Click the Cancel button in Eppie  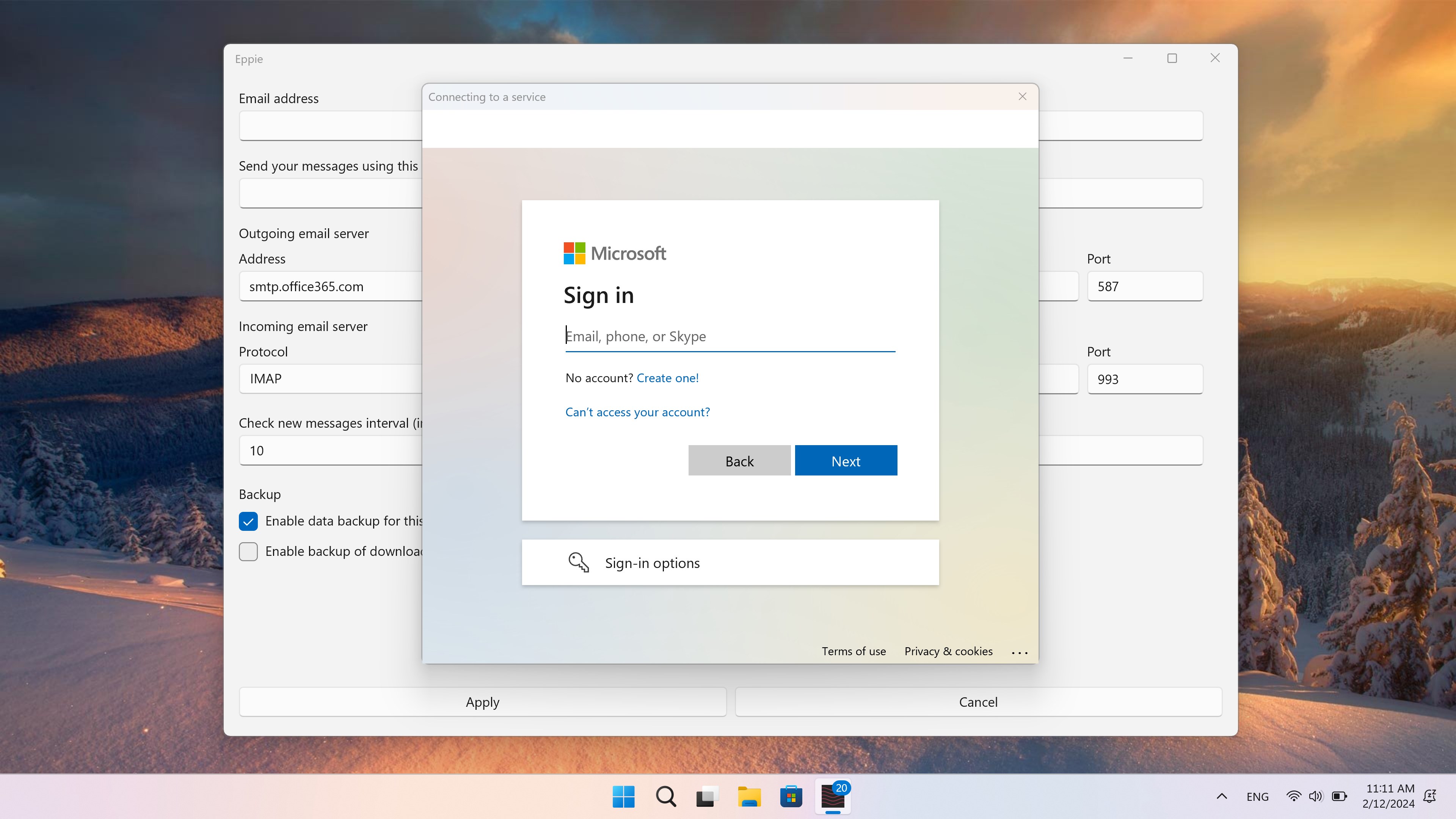pos(978,702)
